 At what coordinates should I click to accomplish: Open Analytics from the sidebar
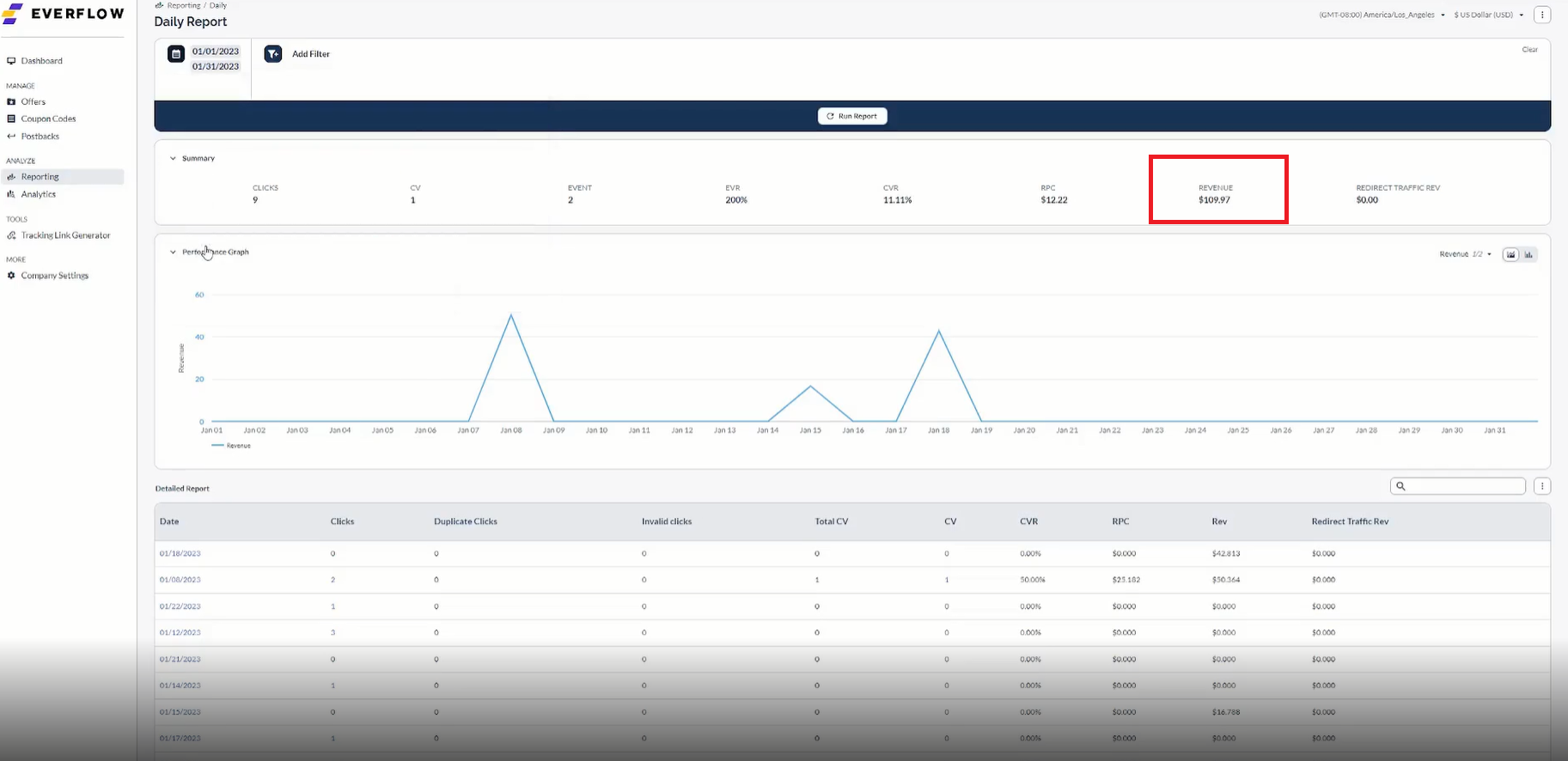(38, 194)
